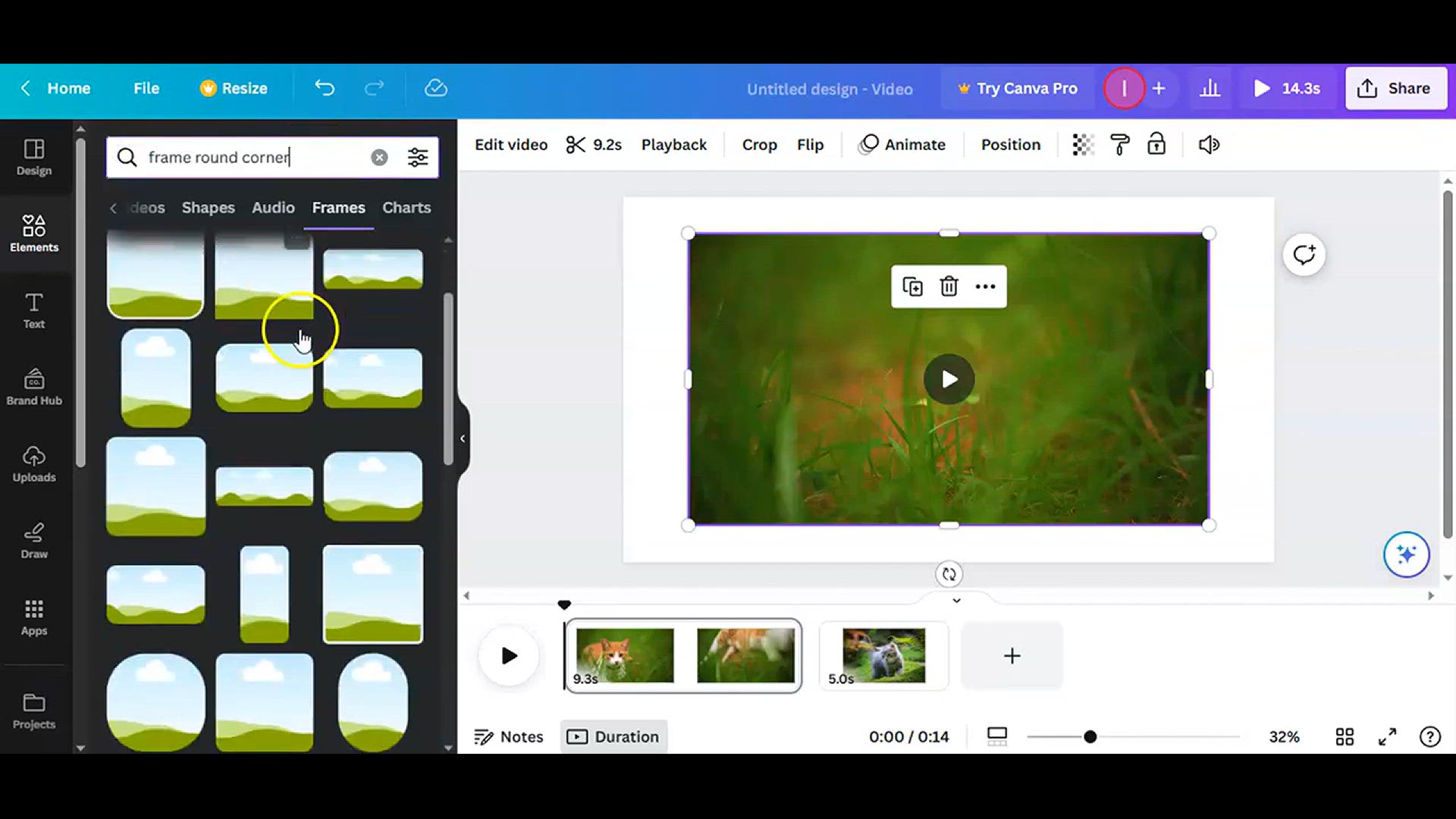Switch to the Charts tab
This screenshot has width=1456, height=819.
(x=406, y=207)
